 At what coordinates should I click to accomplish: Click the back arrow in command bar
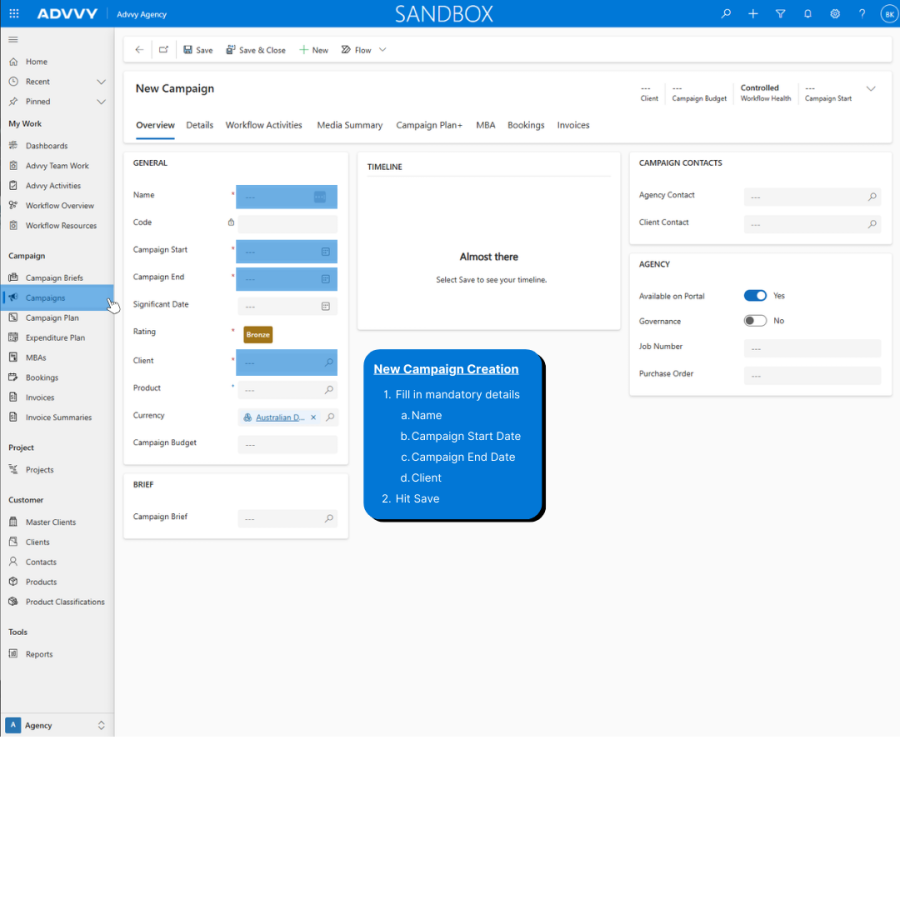point(140,50)
